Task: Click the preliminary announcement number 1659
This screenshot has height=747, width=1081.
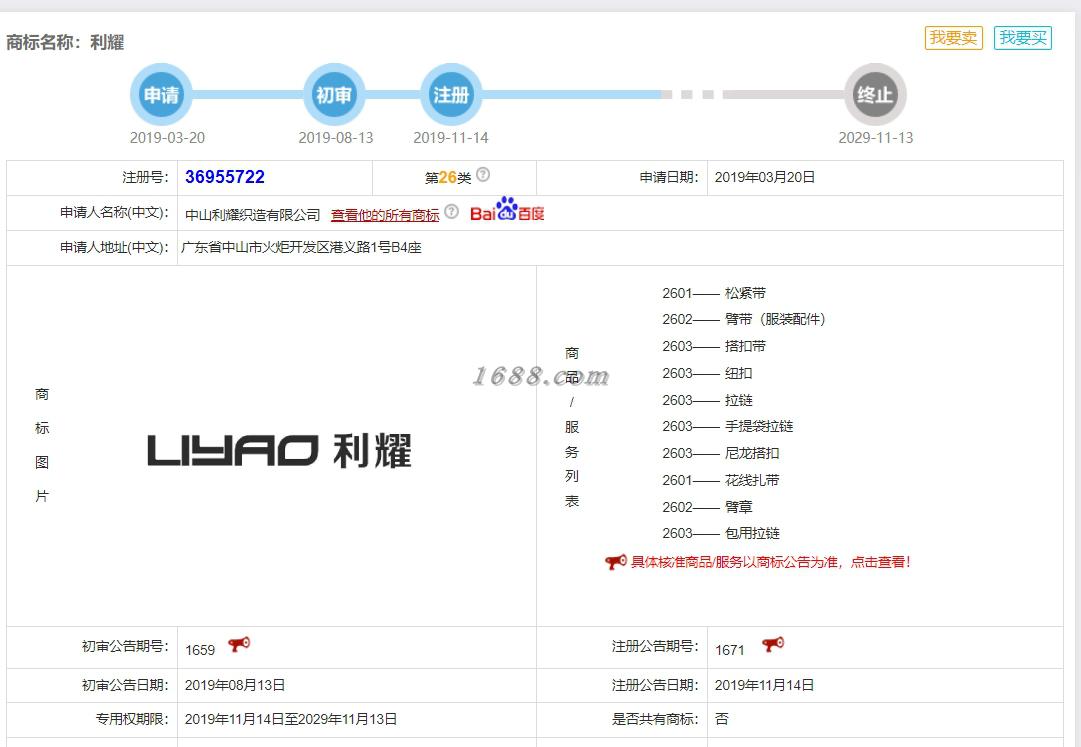Action: [200, 650]
